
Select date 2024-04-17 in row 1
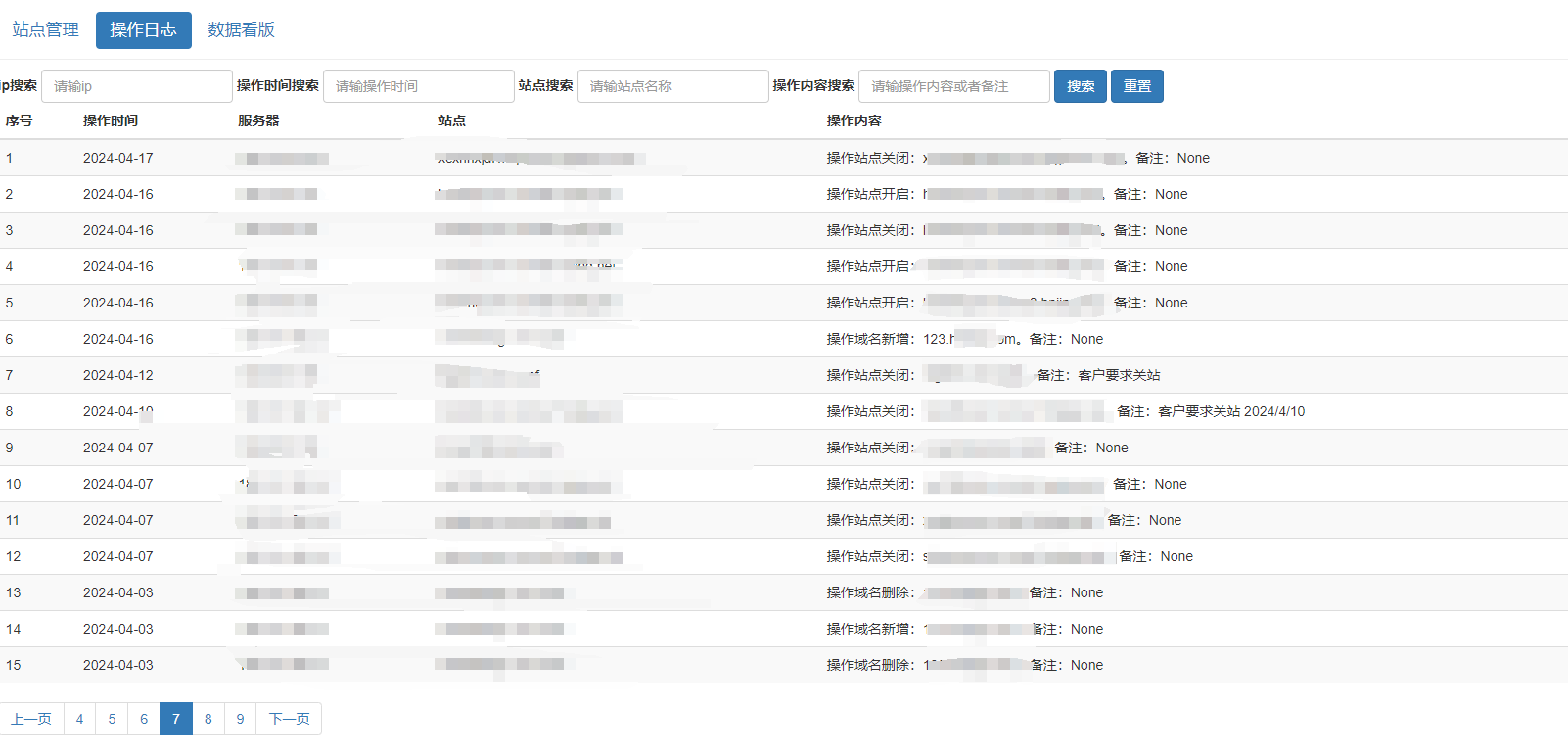point(118,158)
